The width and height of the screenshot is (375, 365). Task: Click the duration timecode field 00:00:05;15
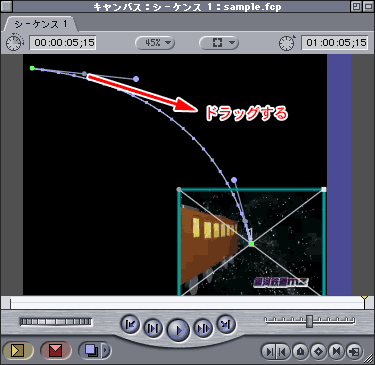63,43
